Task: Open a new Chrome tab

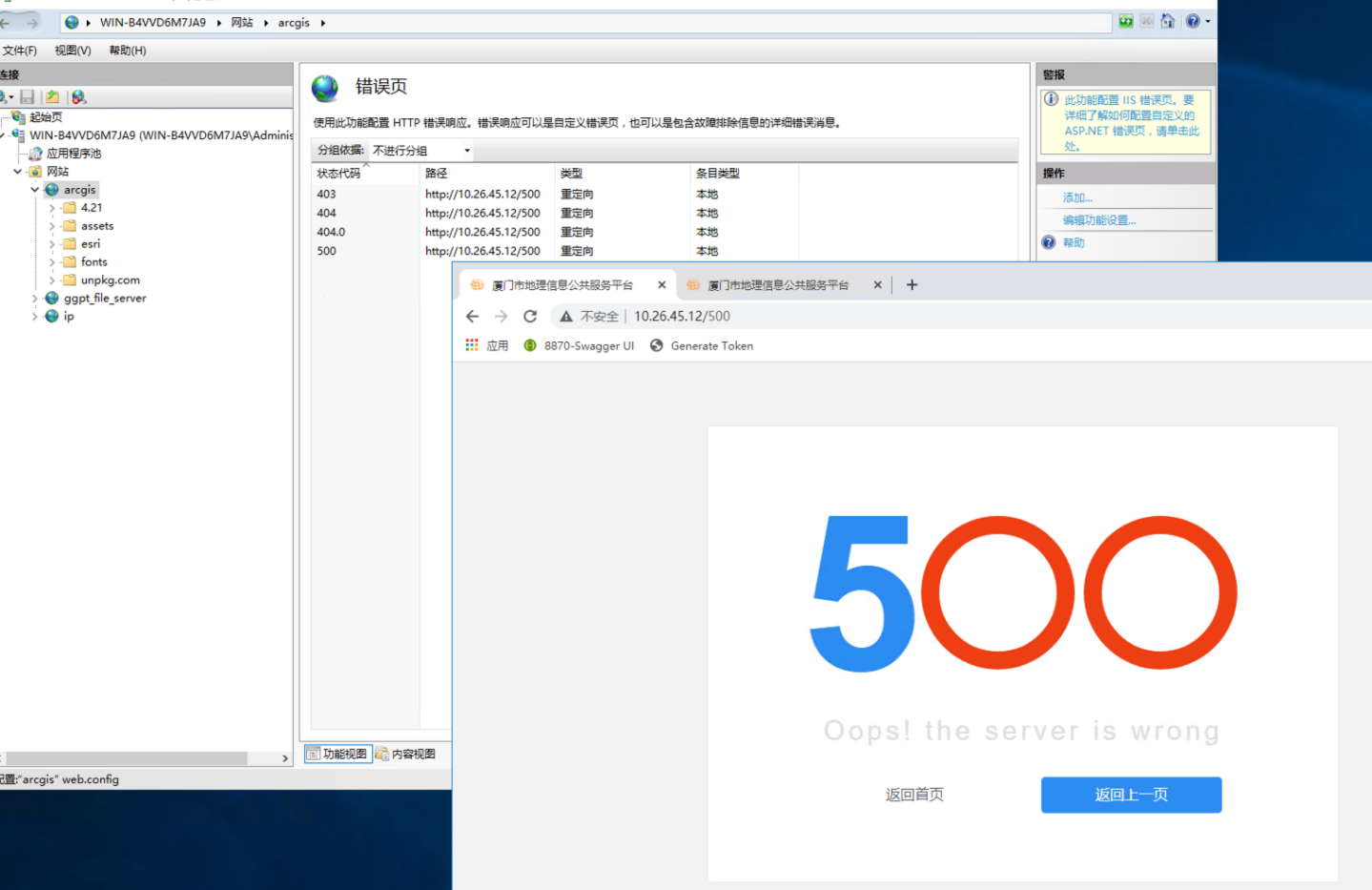Action: click(911, 284)
